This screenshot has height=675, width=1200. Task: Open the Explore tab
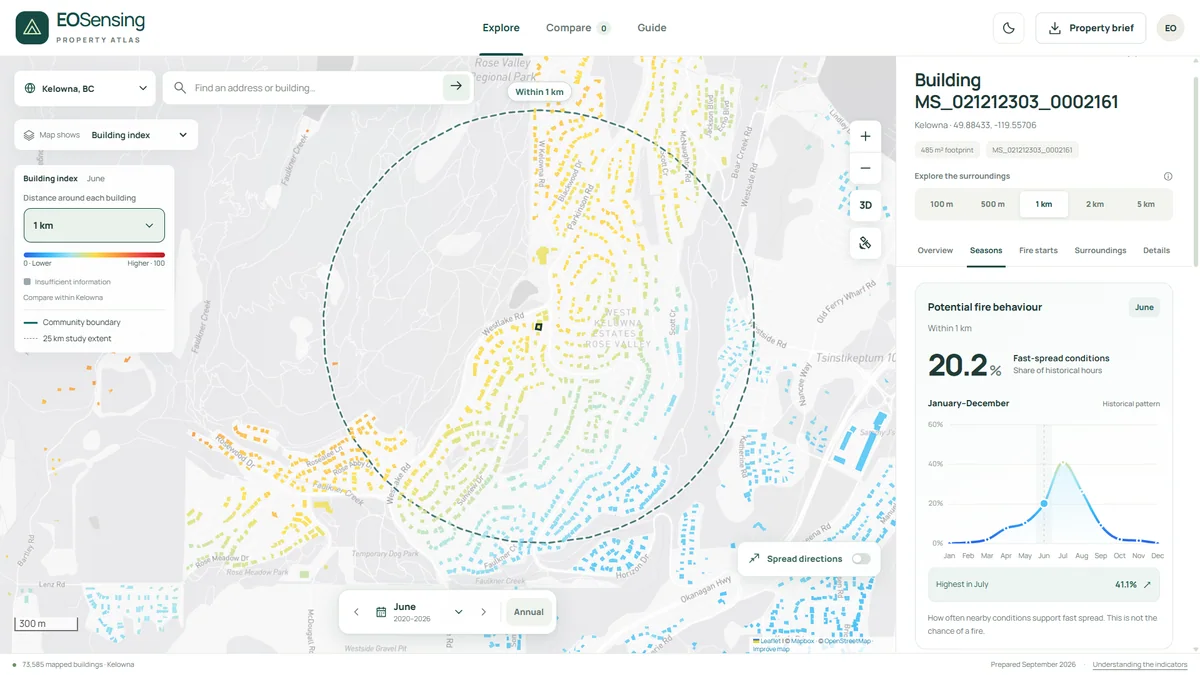pyautogui.click(x=501, y=28)
